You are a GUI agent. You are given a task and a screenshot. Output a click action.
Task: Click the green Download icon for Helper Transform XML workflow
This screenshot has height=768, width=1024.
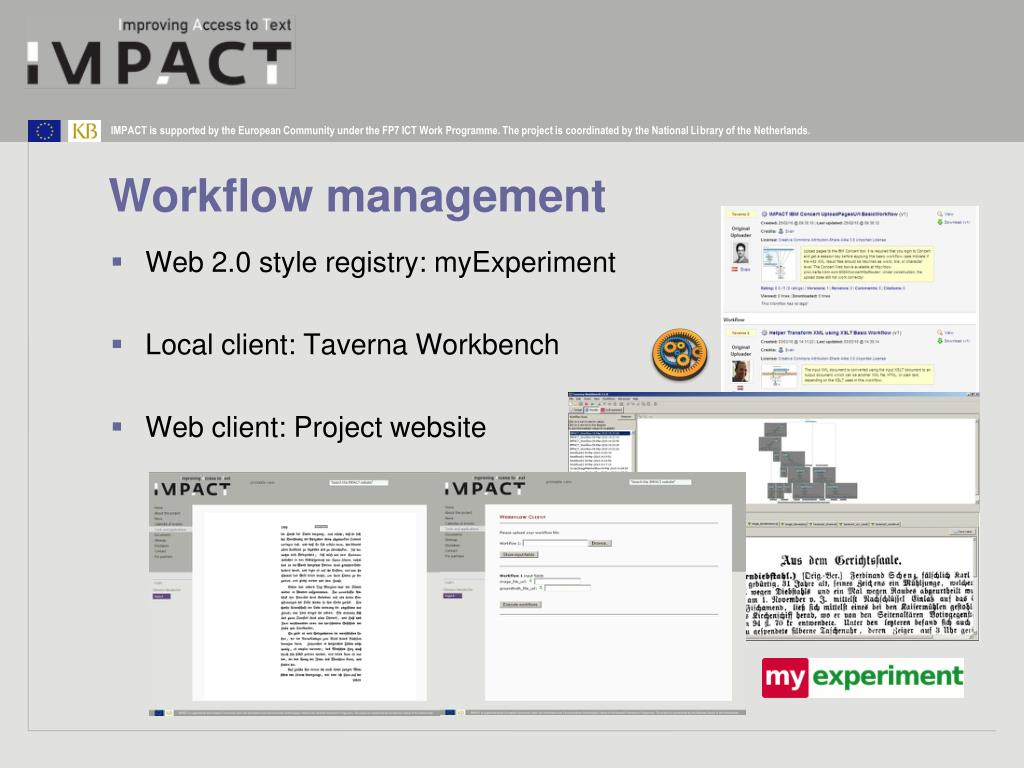tap(940, 341)
